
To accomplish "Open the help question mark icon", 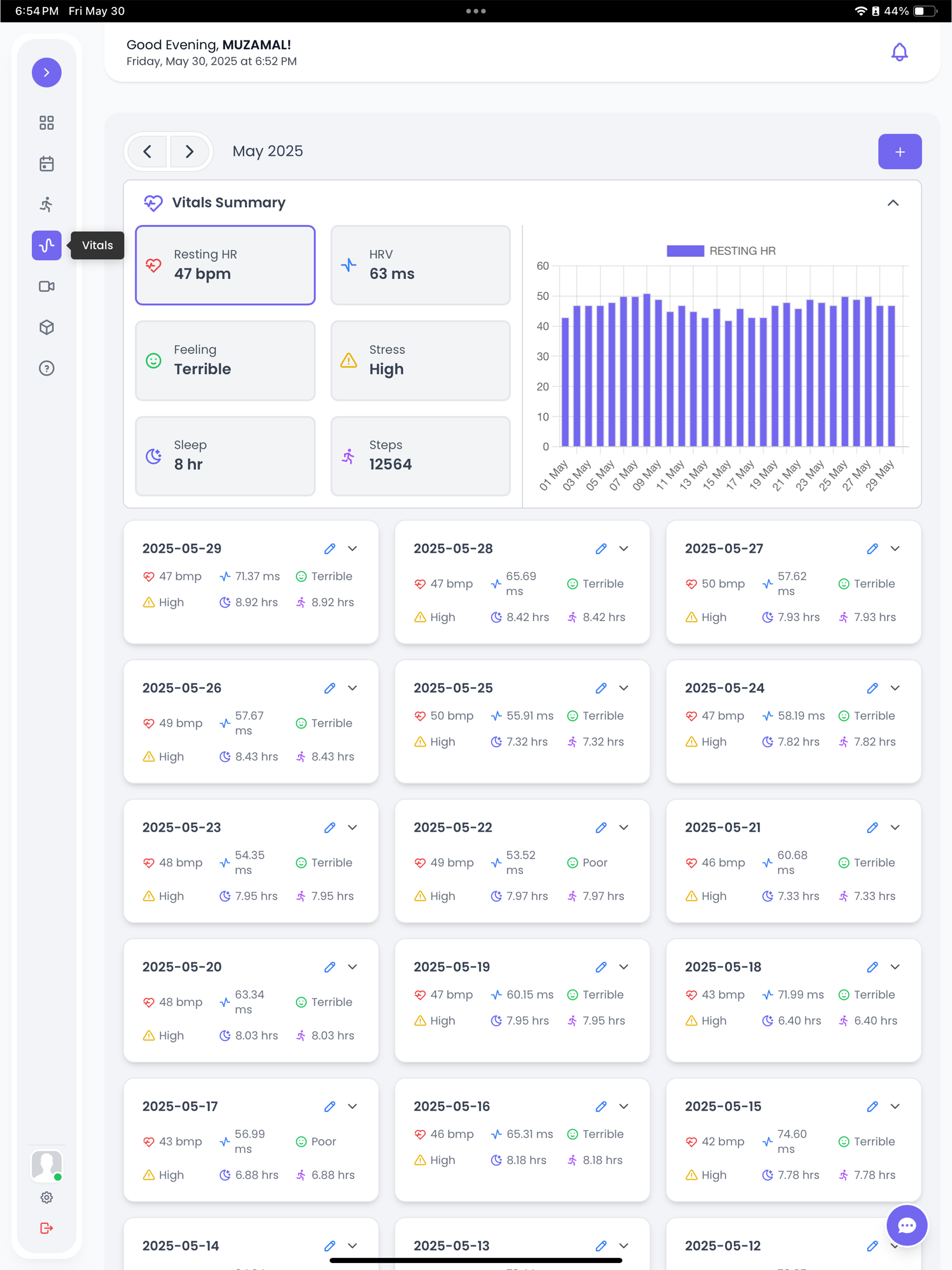I will pos(47,368).
